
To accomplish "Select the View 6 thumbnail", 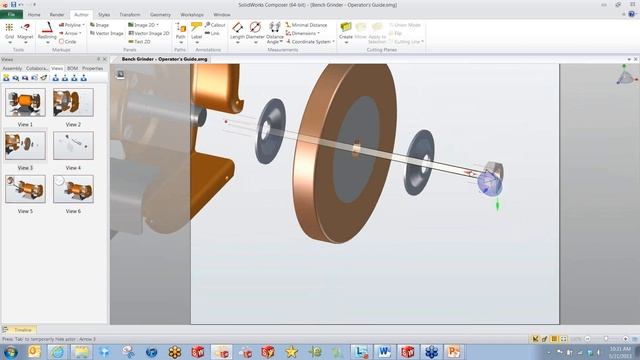I will pos(73,189).
